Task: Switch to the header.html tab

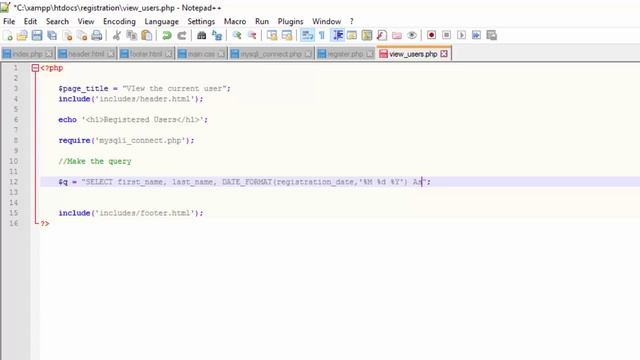Action: pos(86,54)
